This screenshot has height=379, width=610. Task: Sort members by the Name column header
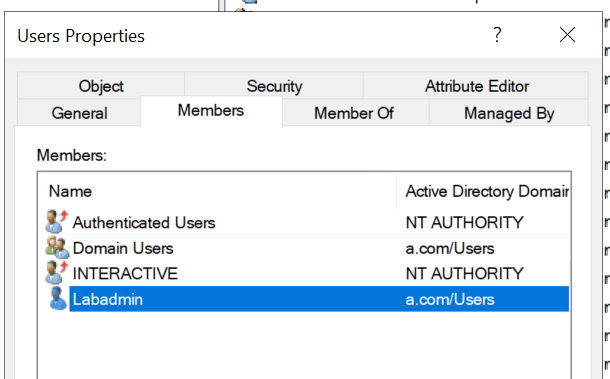[x=217, y=191]
